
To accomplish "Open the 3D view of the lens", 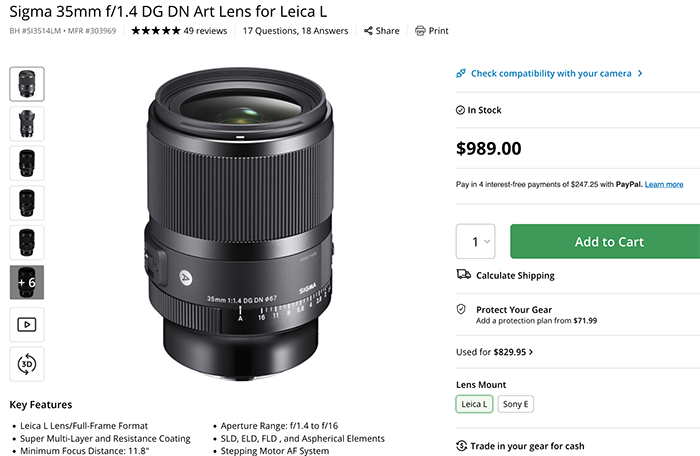I will (x=27, y=363).
